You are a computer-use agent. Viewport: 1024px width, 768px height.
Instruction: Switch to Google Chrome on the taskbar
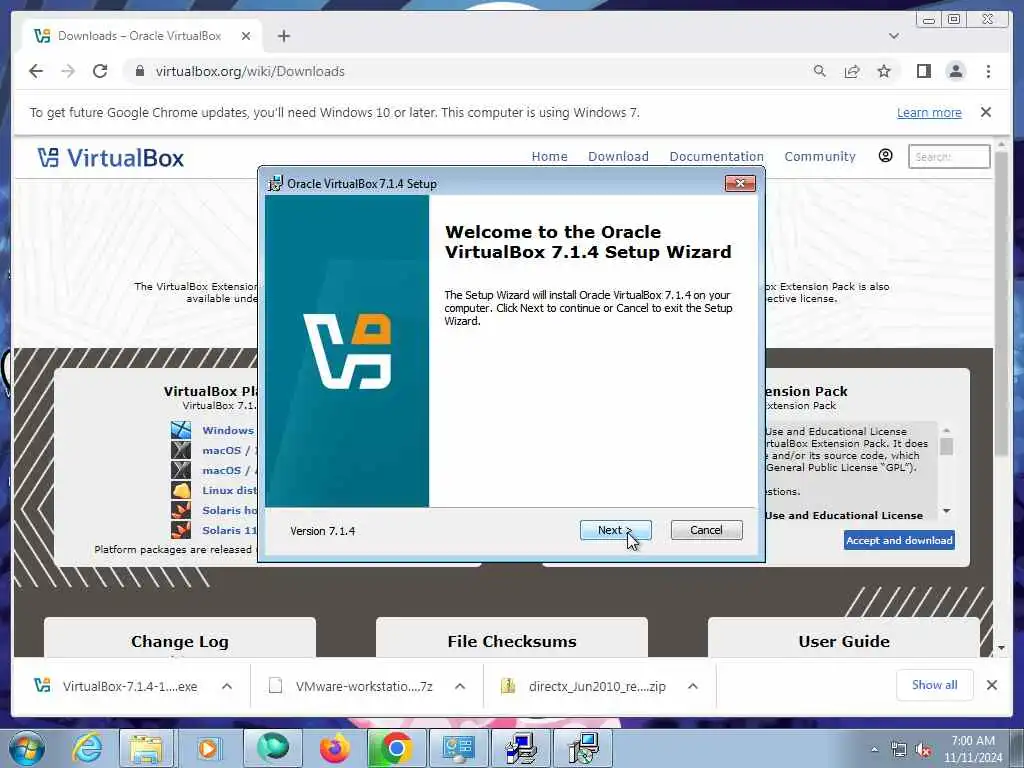396,748
